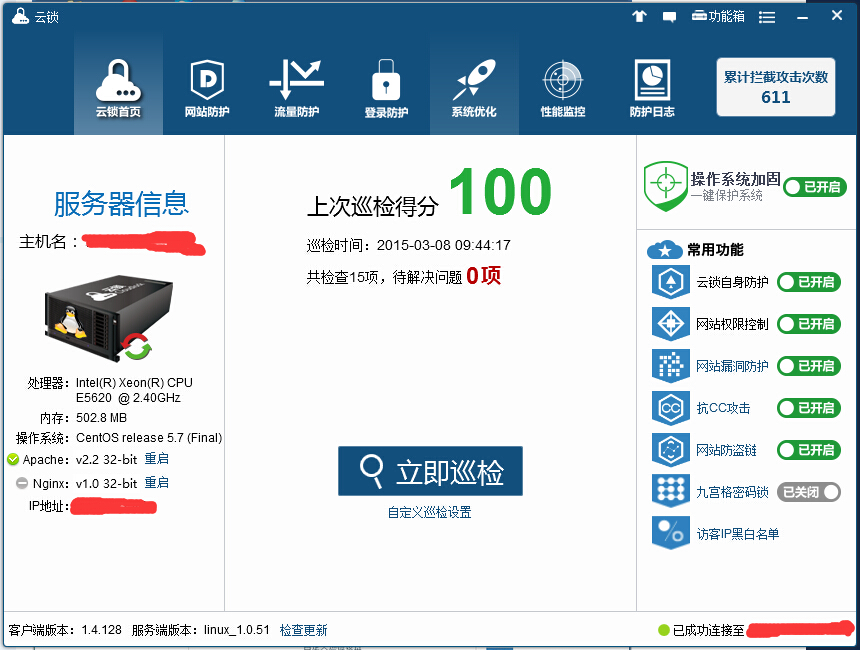860x650 pixels.
Task: Click the 服务器信息 heading
Action: (121, 204)
